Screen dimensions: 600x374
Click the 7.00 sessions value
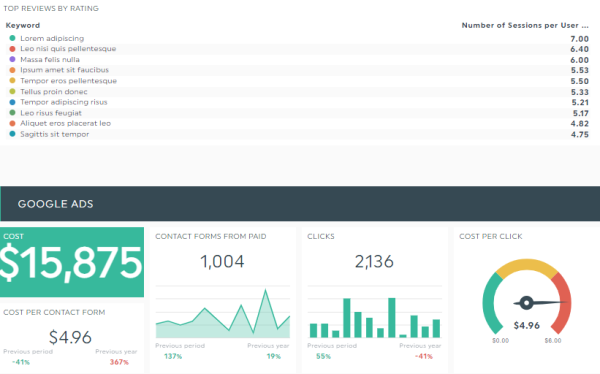[x=579, y=39]
